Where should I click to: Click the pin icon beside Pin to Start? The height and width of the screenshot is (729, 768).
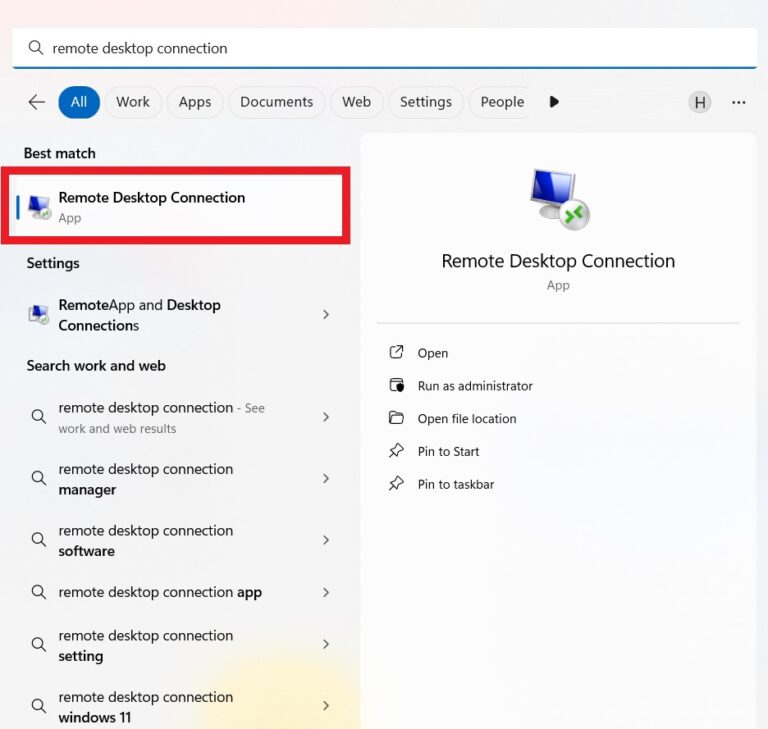[x=396, y=451]
